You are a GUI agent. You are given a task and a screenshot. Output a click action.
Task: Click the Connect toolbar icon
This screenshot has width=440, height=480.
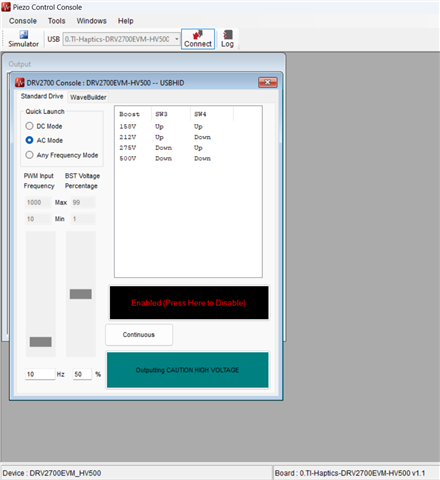coord(198,39)
